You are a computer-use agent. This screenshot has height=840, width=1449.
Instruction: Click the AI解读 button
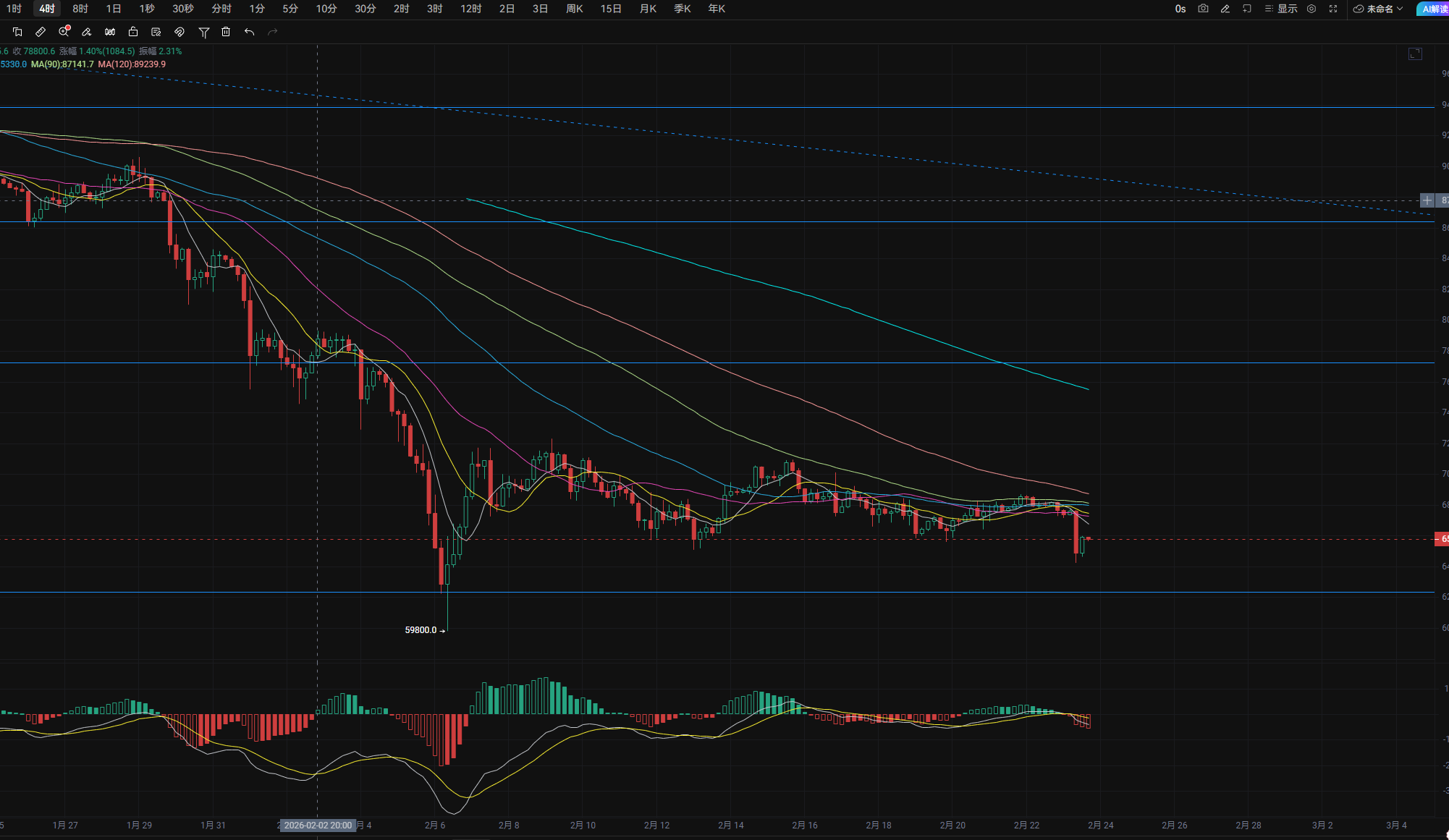(1434, 9)
